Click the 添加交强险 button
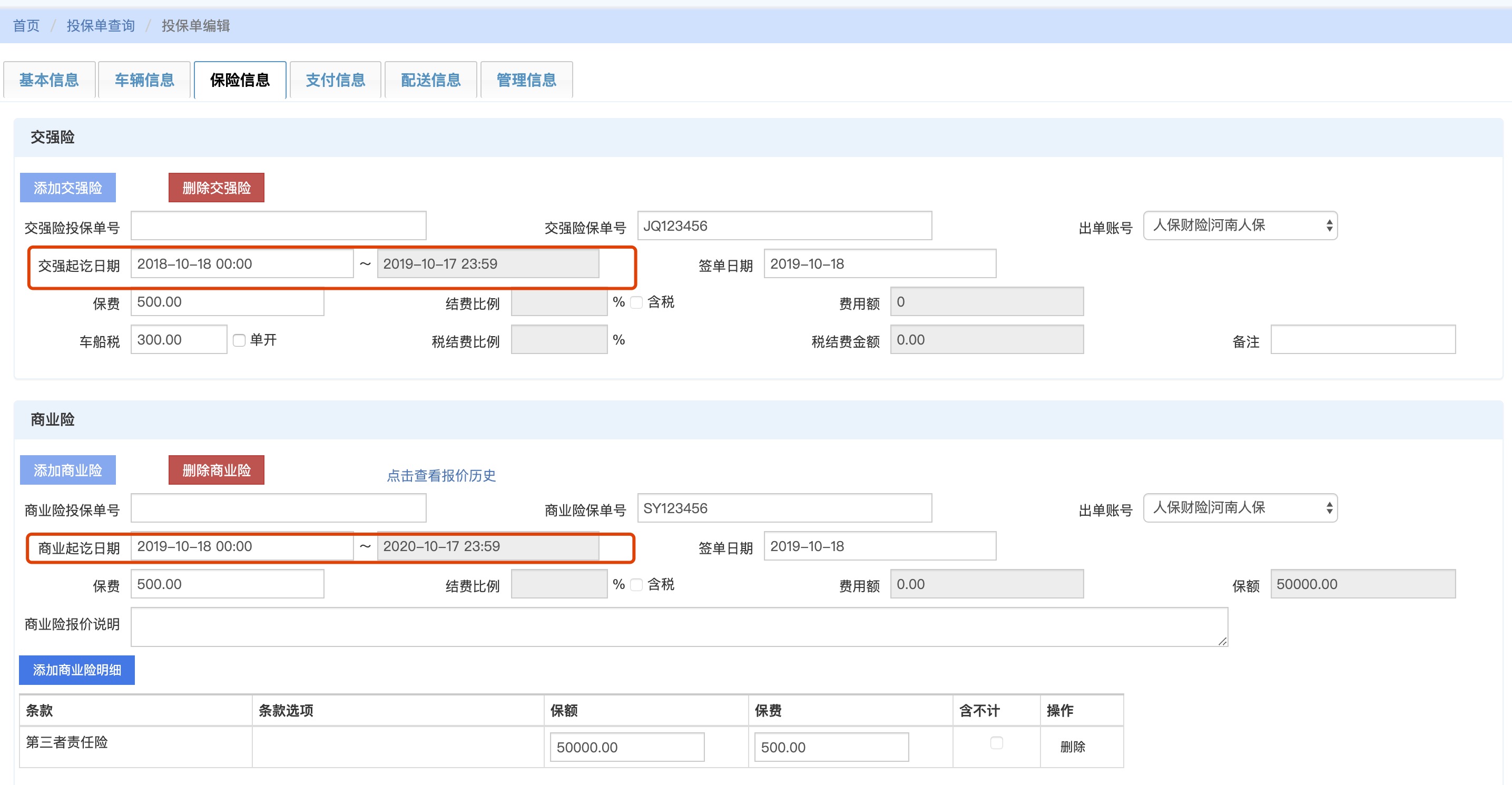 coord(67,188)
